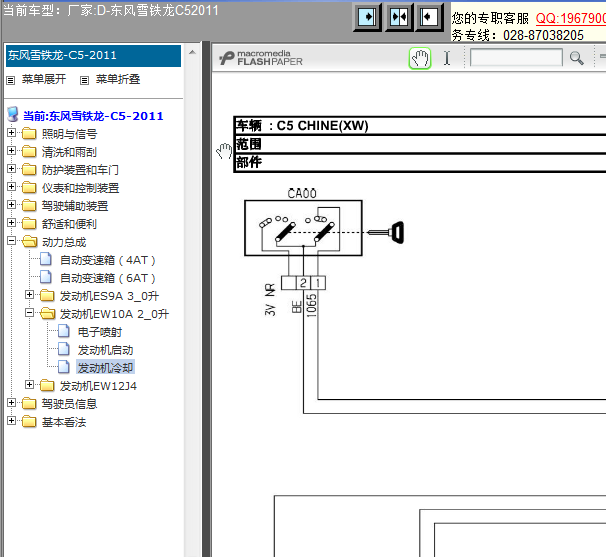
Task: Open the 自动变速箱（6AT）document
Action: [108, 278]
